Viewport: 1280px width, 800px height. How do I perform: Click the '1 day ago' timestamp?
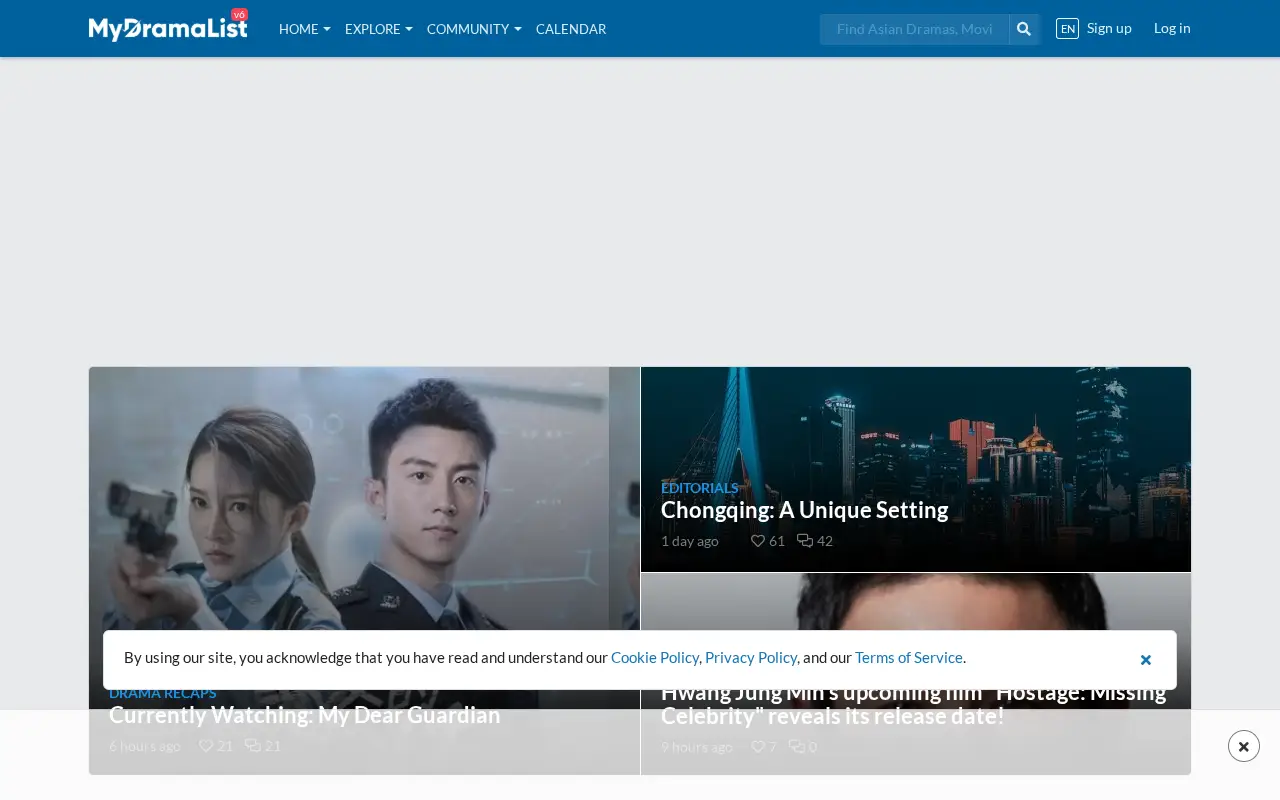tap(690, 541)
